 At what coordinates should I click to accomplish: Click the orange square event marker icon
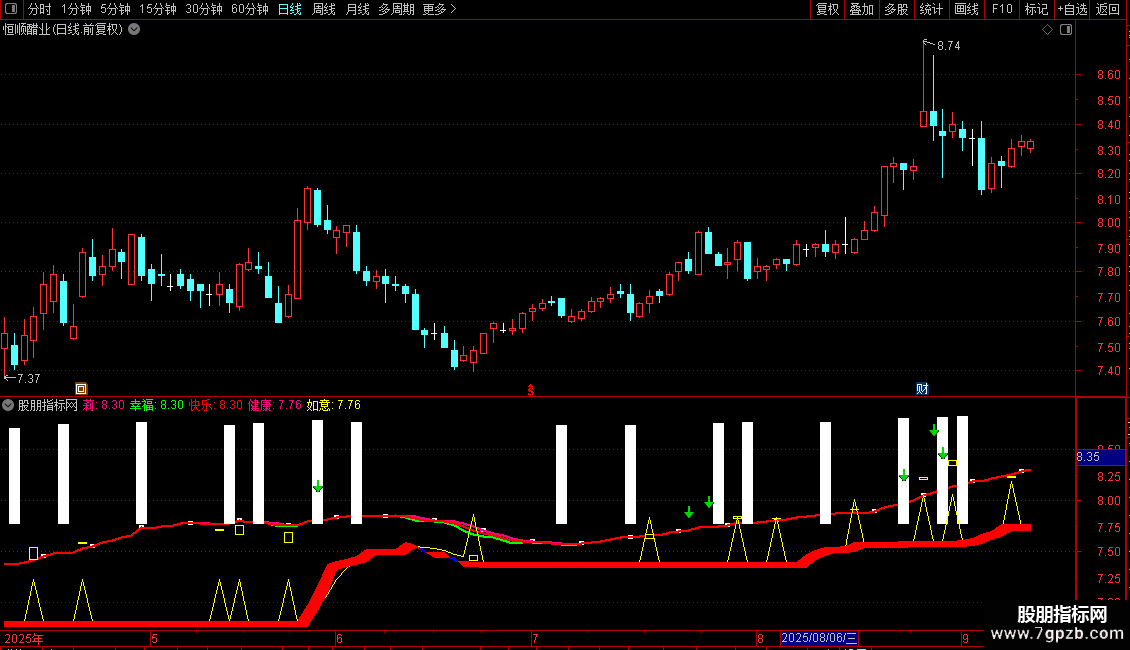click(x=81, y=388)
